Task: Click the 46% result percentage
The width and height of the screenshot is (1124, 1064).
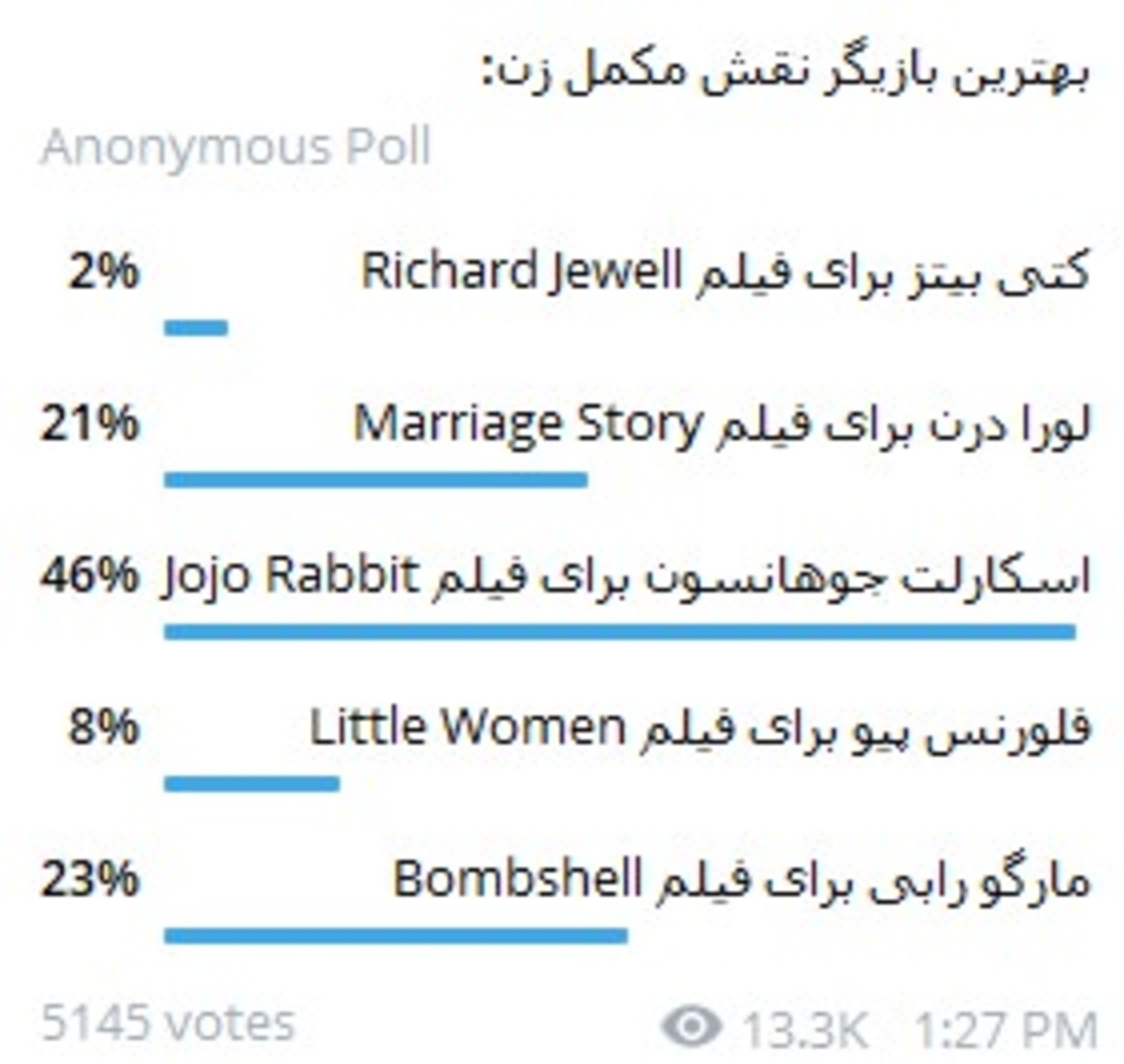Action: pyautogui.click(x=90, y=576)
